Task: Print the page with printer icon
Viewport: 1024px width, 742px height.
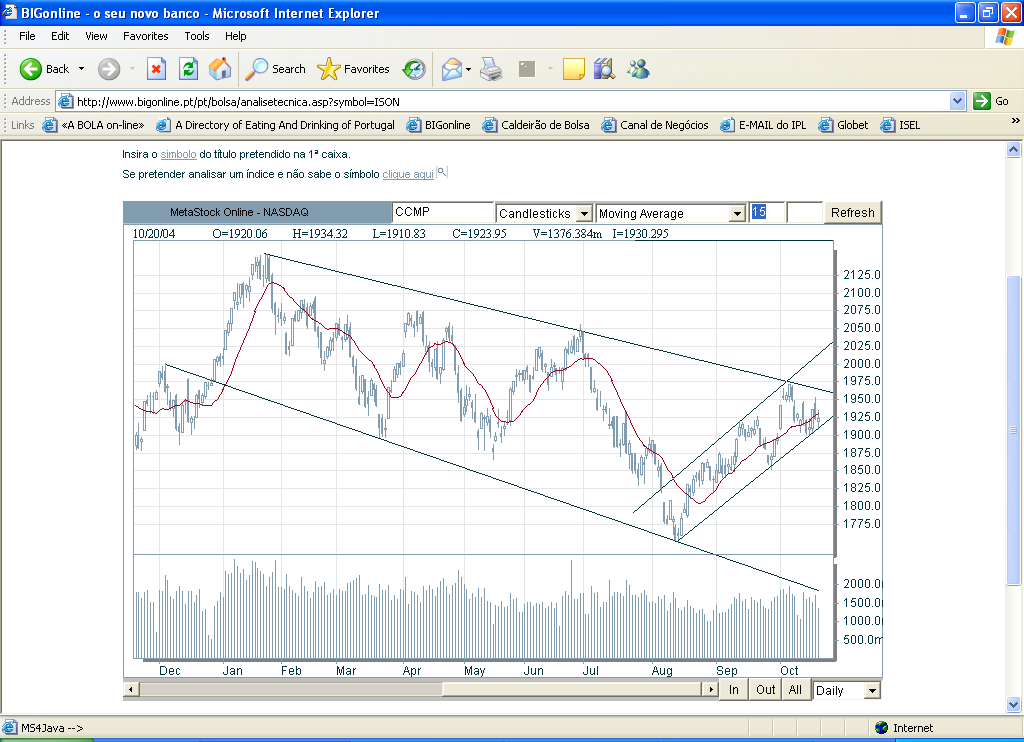Action: pyautogui.click(x=491, y=69)
